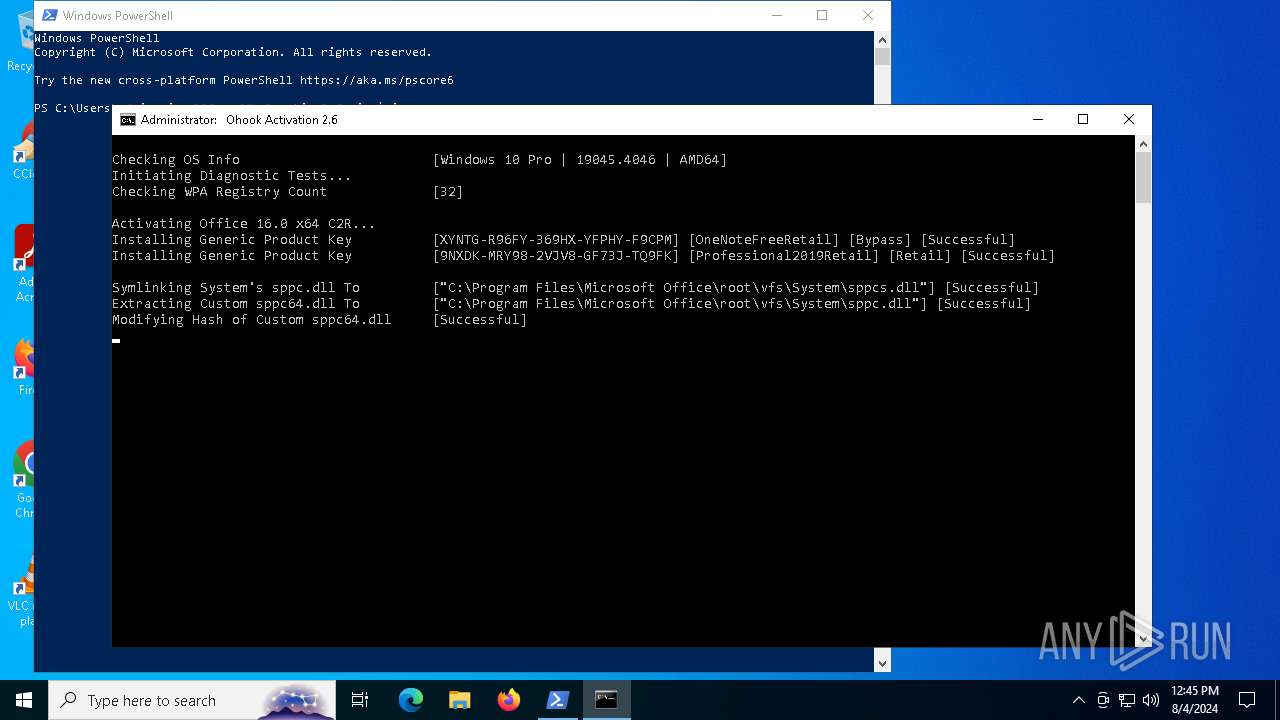This screenshot has height=720, width=1280.
Task: Click the Ohook window vertical scrollbar thumb
Action: point(1143,178)
